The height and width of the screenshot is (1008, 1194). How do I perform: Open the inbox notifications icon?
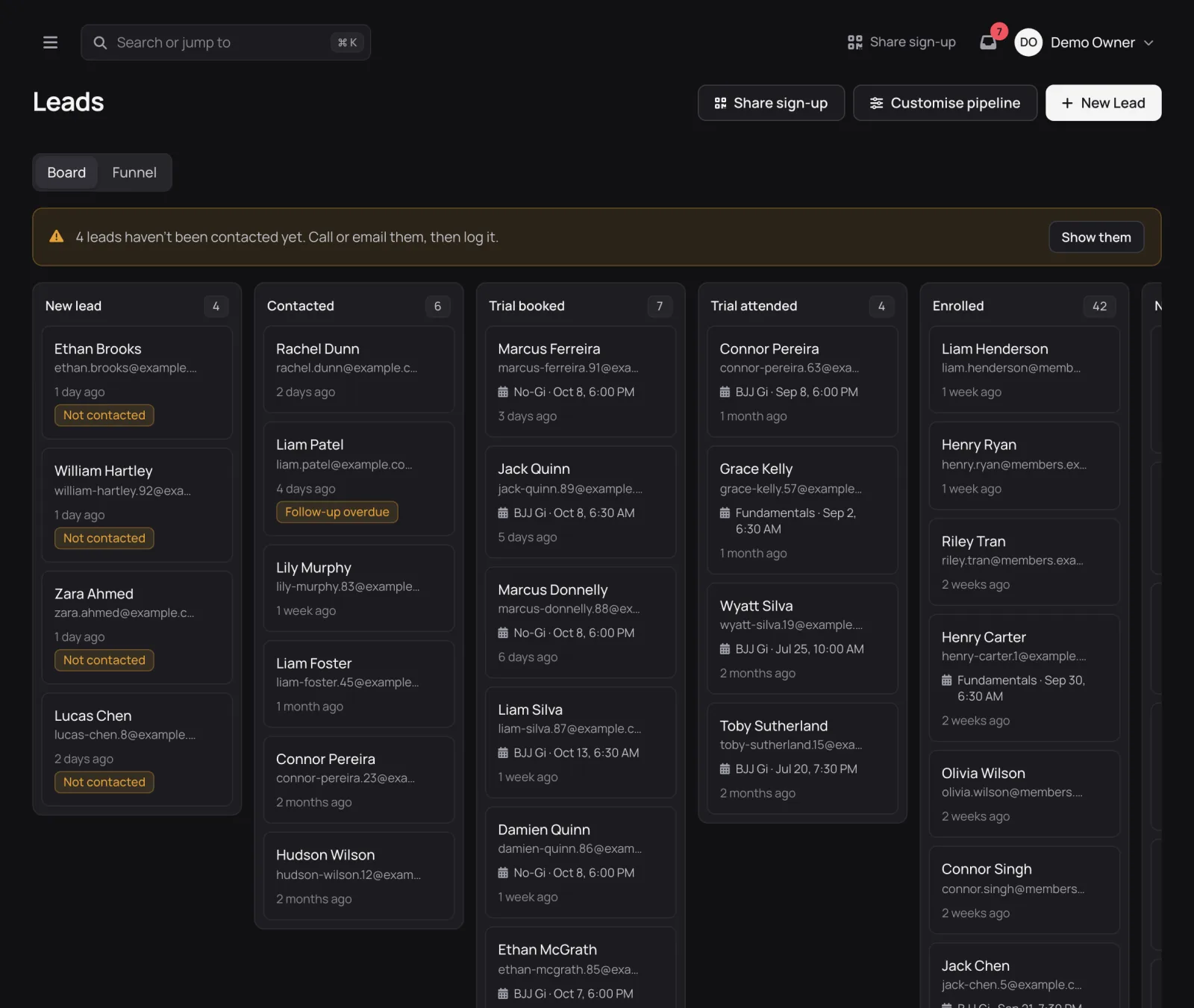(x=988, y=43)
